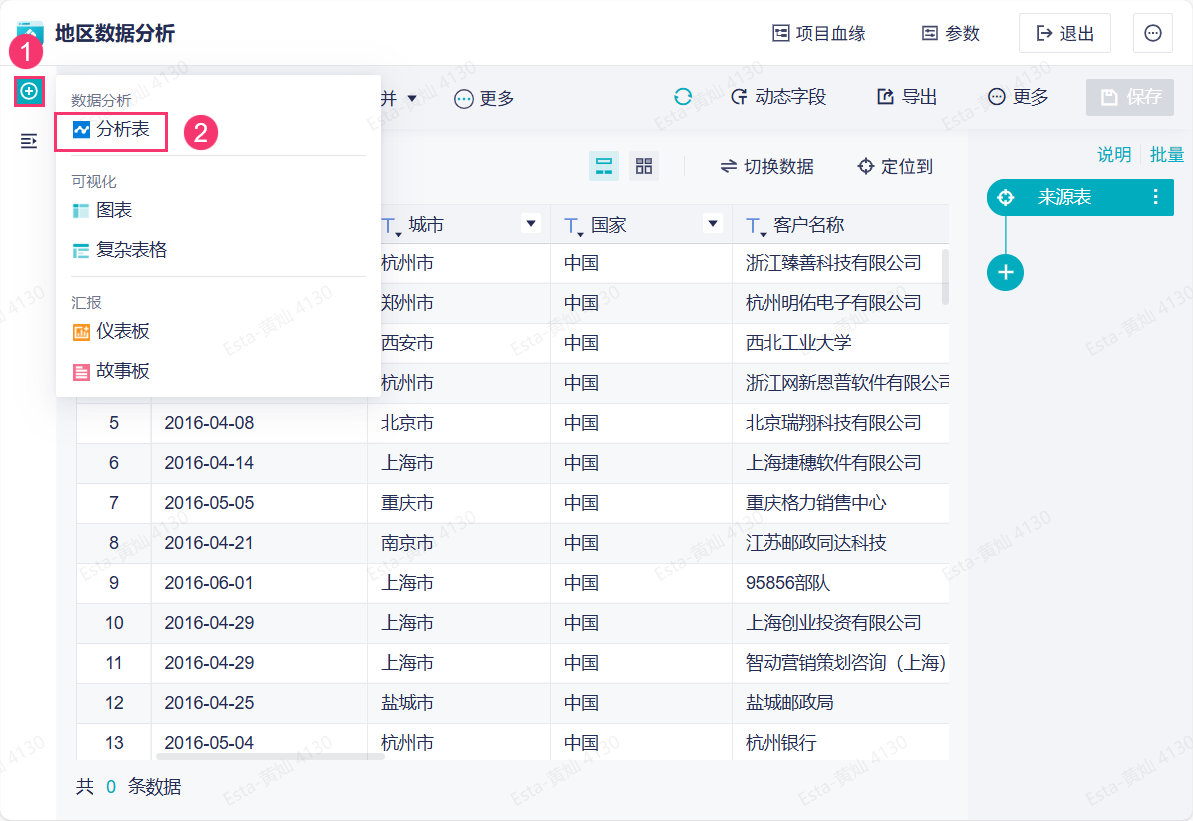Open the 来源表 node three-dot menu
Viewport: 1193px width, 821px height.
[x=1156, y=197]
